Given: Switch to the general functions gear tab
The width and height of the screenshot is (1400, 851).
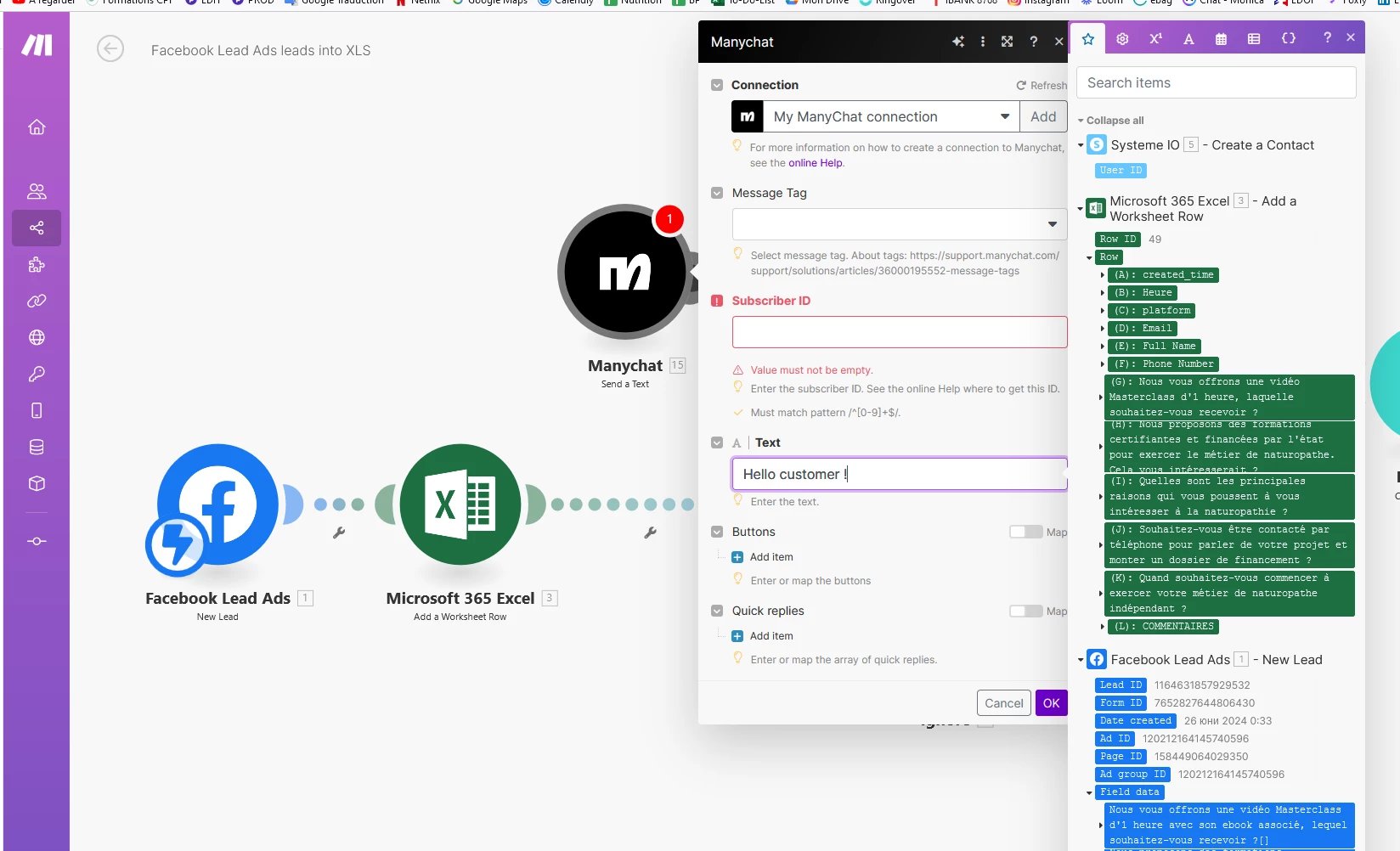Looking at the screenshot, I should (1122, 39).
